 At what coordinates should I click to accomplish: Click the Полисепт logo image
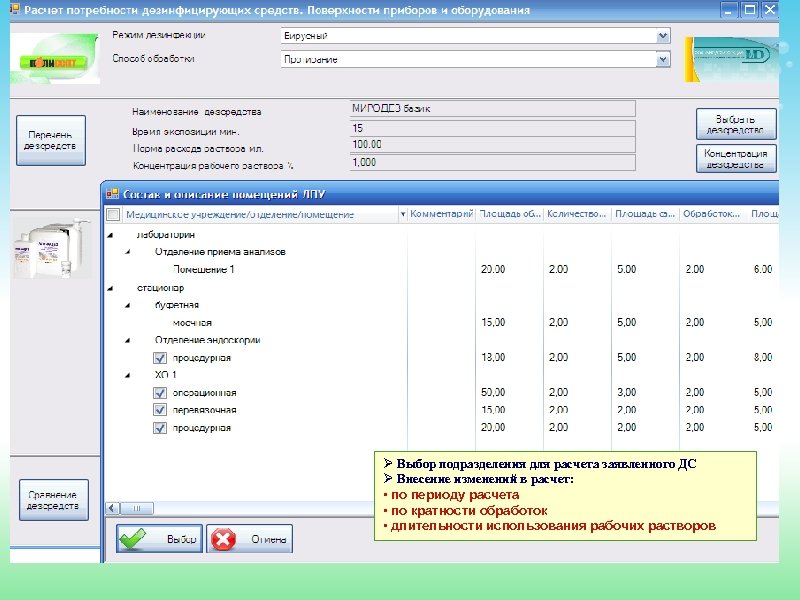pos(55,59)
